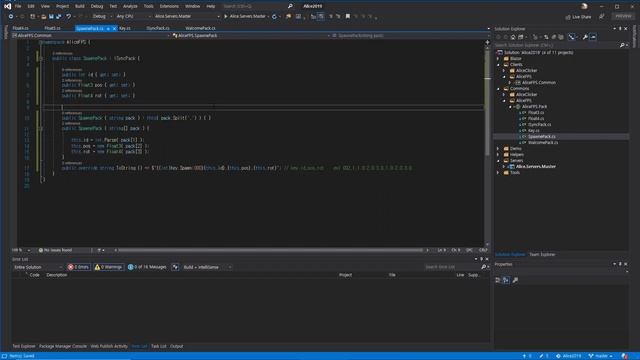Toggle the Errors filter button
Viewport: 640px width, 360px height.
pos(78,267)
